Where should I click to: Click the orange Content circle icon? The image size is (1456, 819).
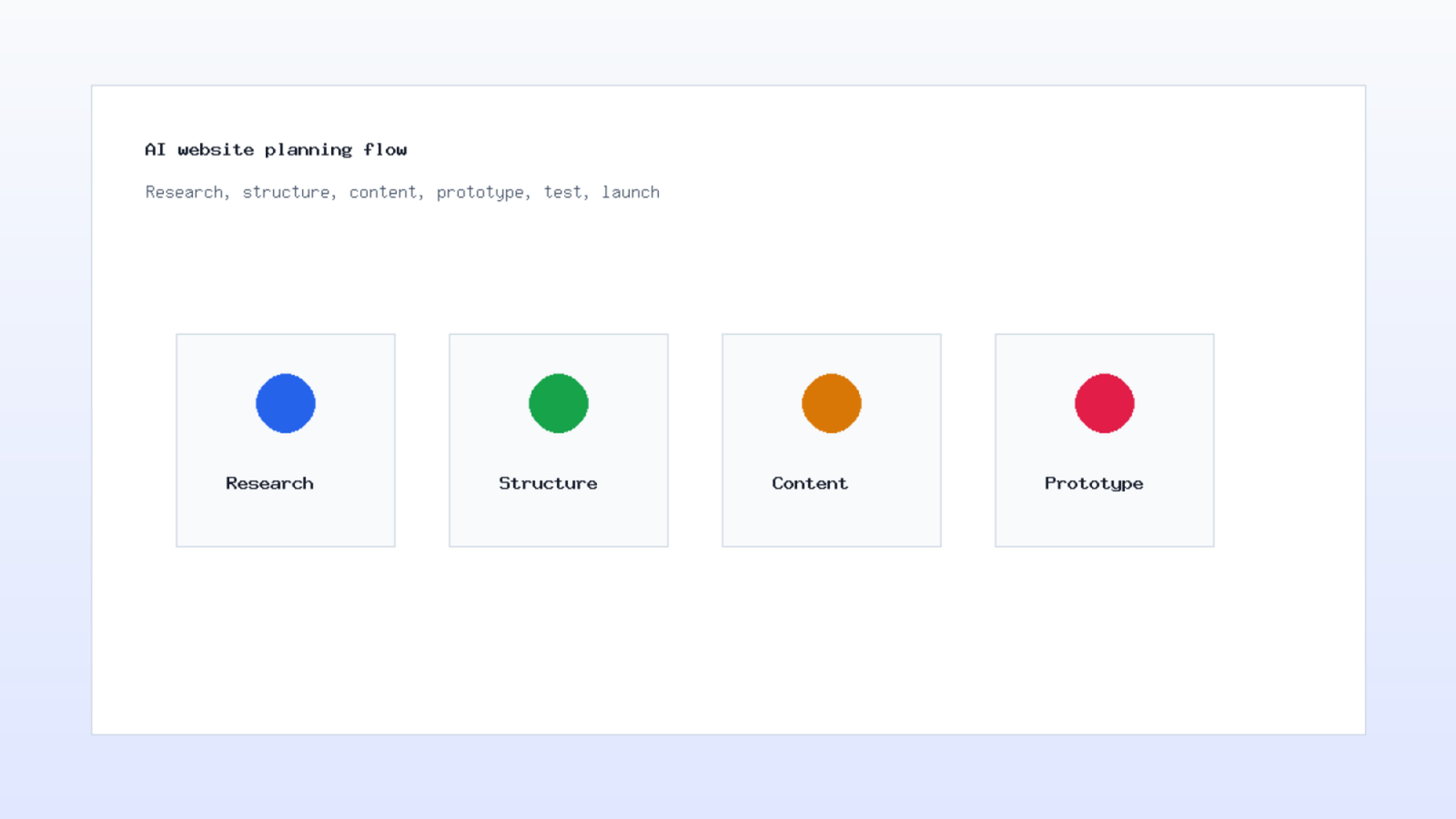pyautogui.click(x=832, y=403)
